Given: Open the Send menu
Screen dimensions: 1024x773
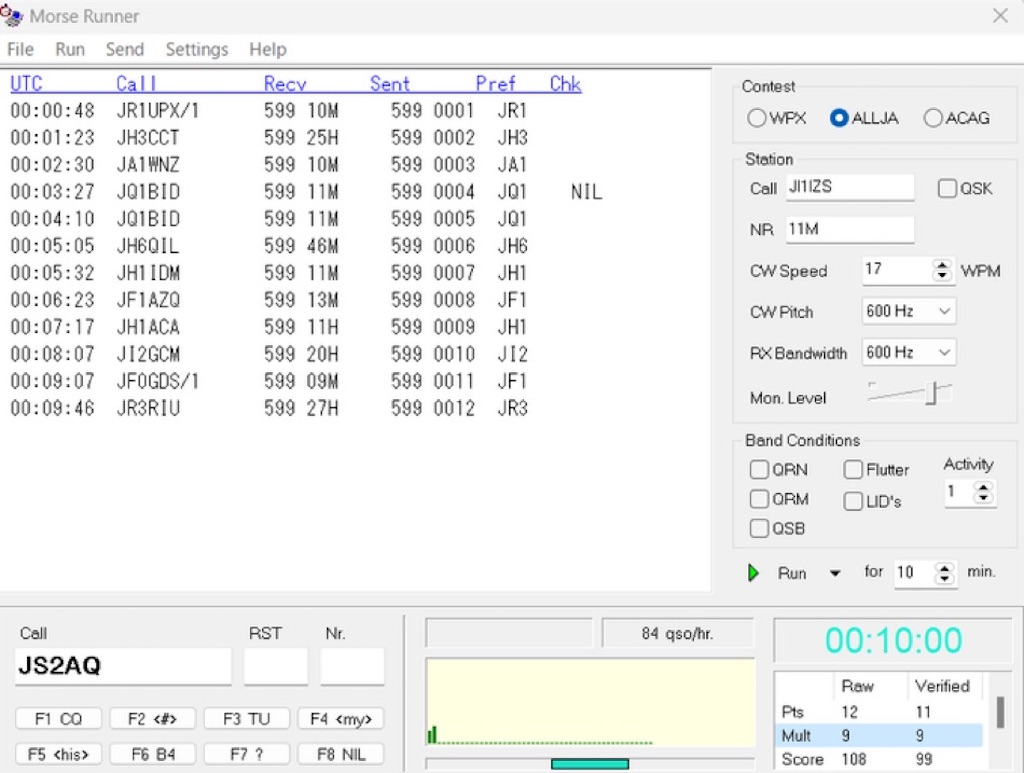Looking at the screenshot, I should 125,50.
